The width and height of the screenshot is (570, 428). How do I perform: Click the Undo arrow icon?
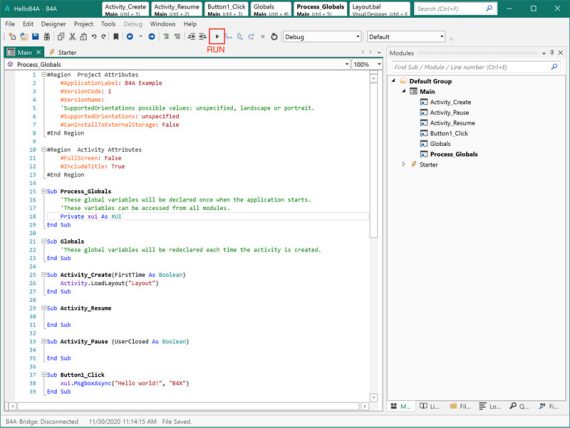point(94,36)
